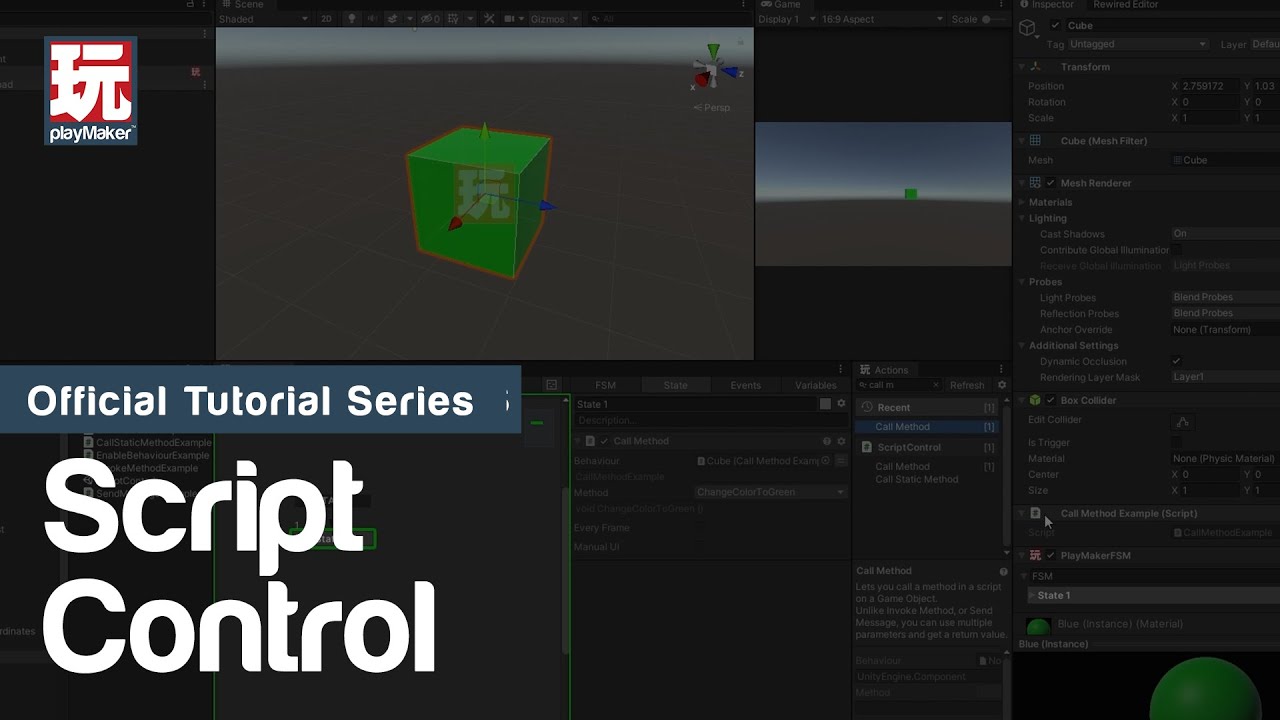Toggle Cube active checkbox in Inspector
This screenshot has height=720, width=1280.
click(x=1055, y=26)
